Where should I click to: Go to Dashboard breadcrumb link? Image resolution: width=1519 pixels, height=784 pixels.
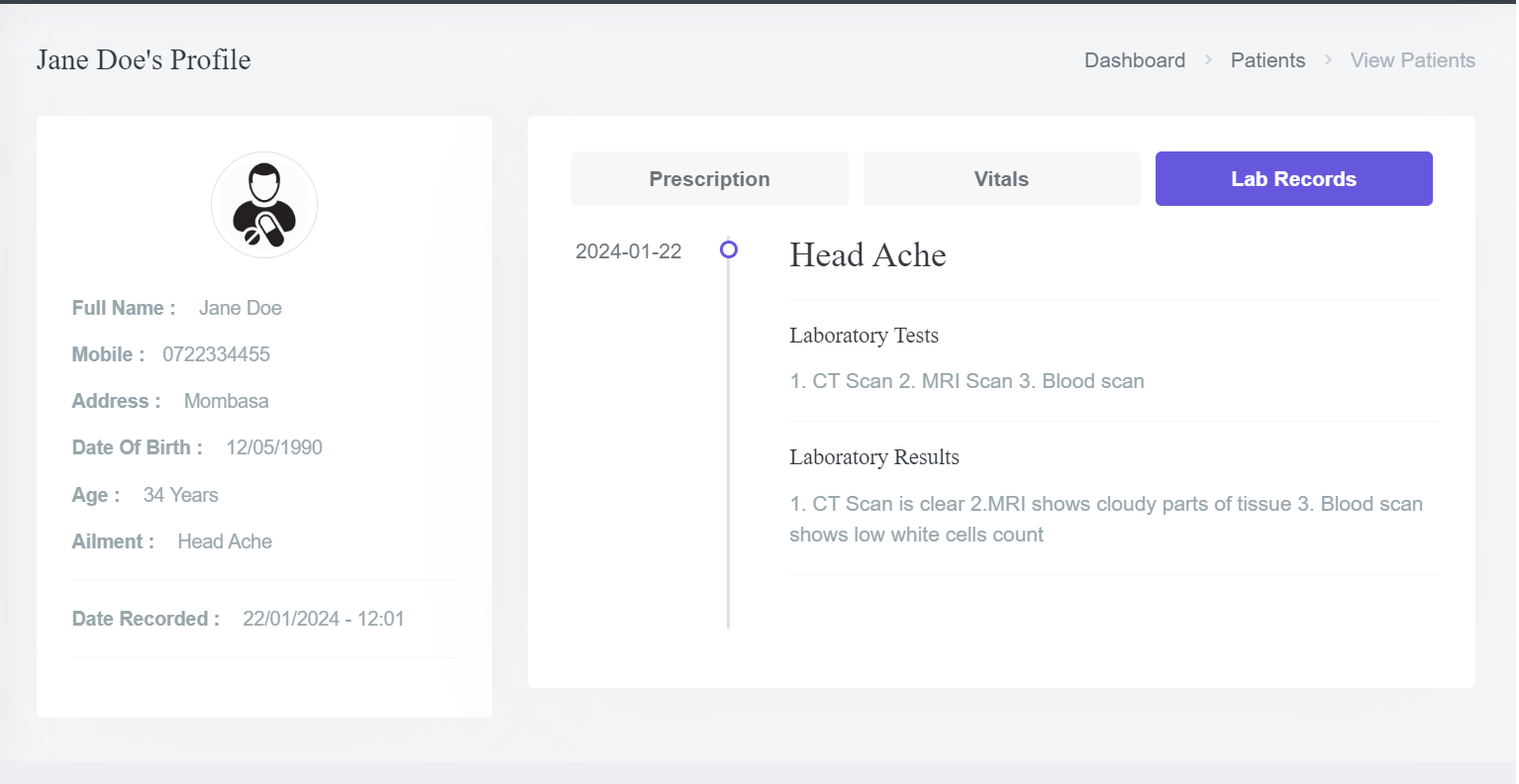[x=1135, y=60]
